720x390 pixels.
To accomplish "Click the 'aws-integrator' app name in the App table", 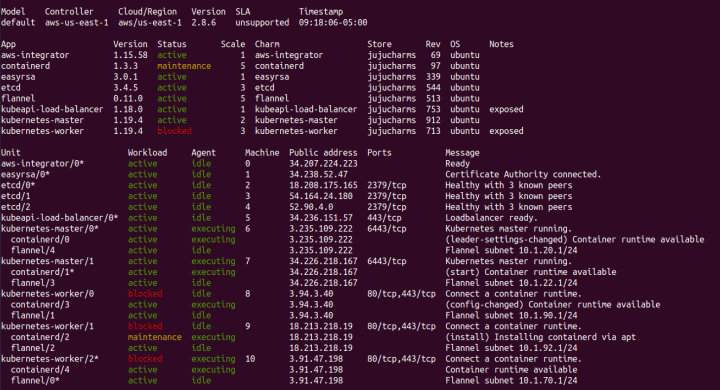I will click(x=35, y=55).
